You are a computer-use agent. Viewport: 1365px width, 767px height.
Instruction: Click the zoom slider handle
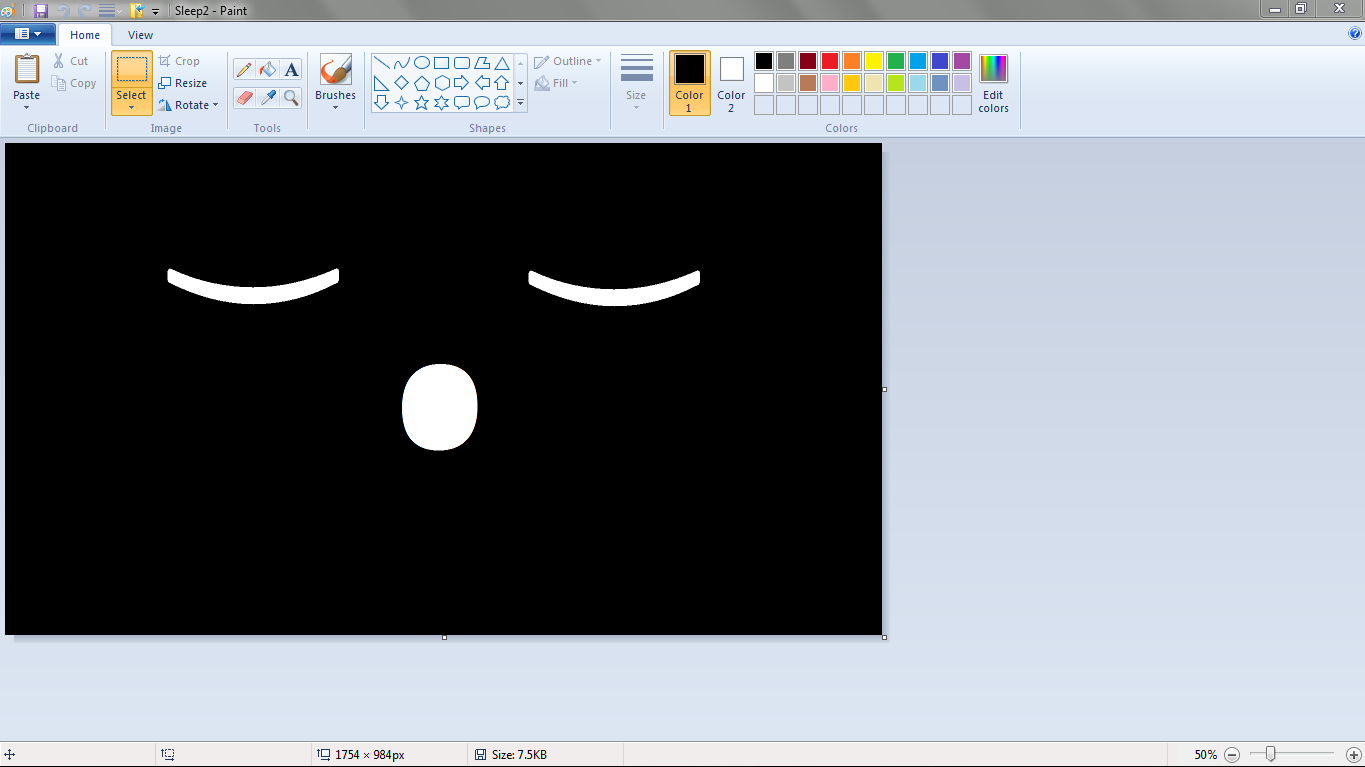pos(1270,754)
